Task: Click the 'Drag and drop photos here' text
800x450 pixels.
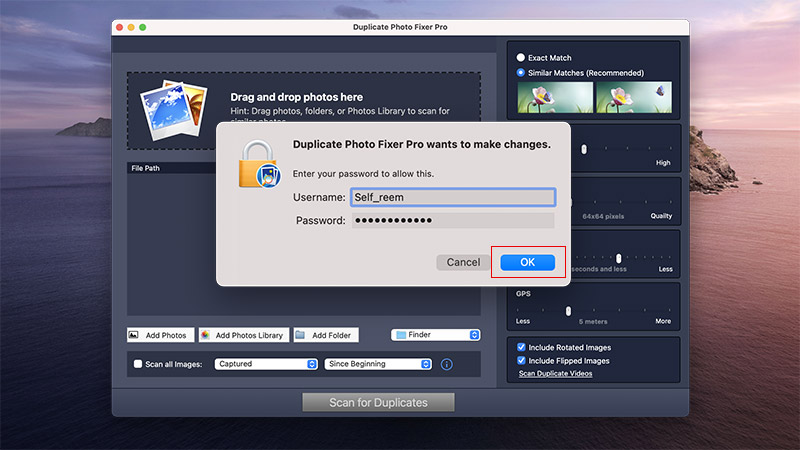Action: pos(296,97)
